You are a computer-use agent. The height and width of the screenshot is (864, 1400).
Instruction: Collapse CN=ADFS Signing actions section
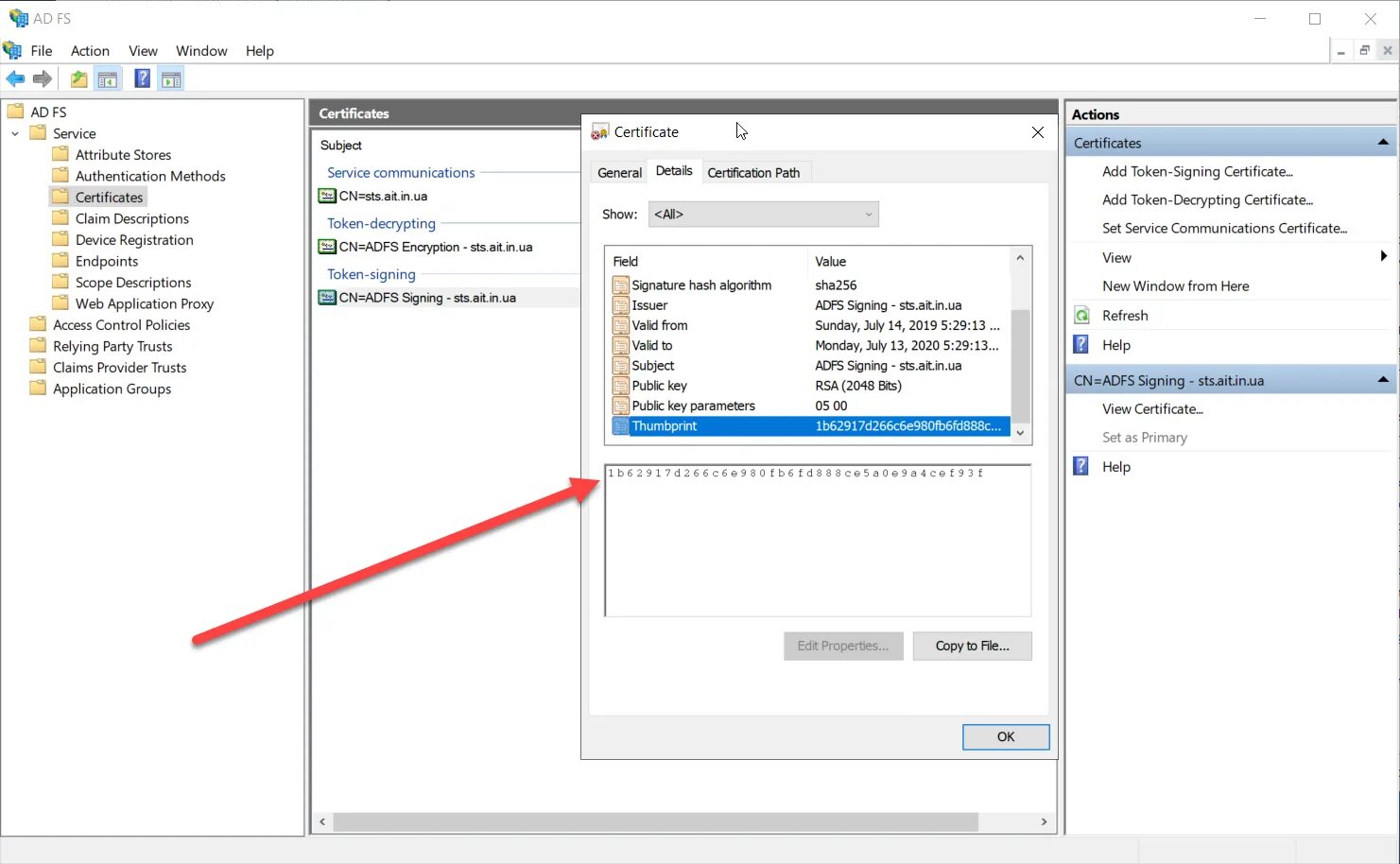pyautogui.click(x=1383, y=380)
